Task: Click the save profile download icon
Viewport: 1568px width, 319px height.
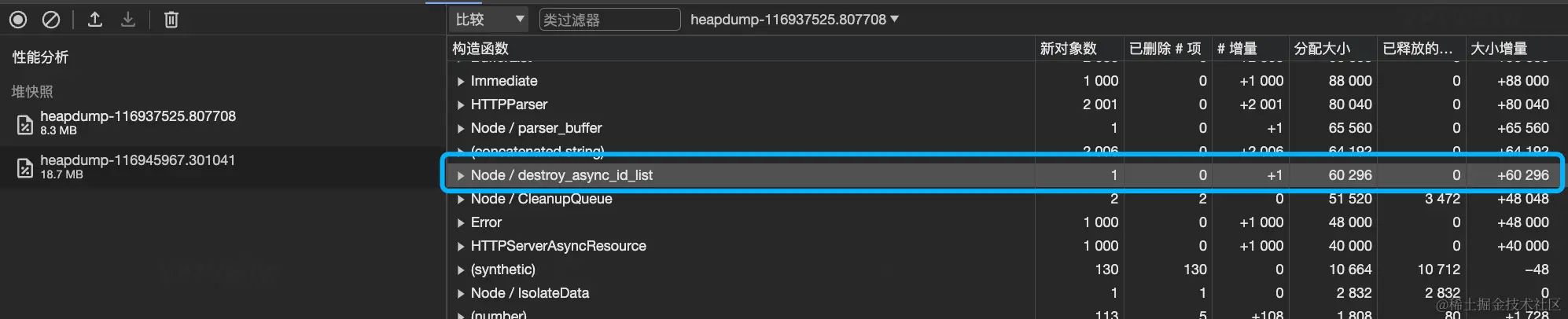Action: (128, 20)
